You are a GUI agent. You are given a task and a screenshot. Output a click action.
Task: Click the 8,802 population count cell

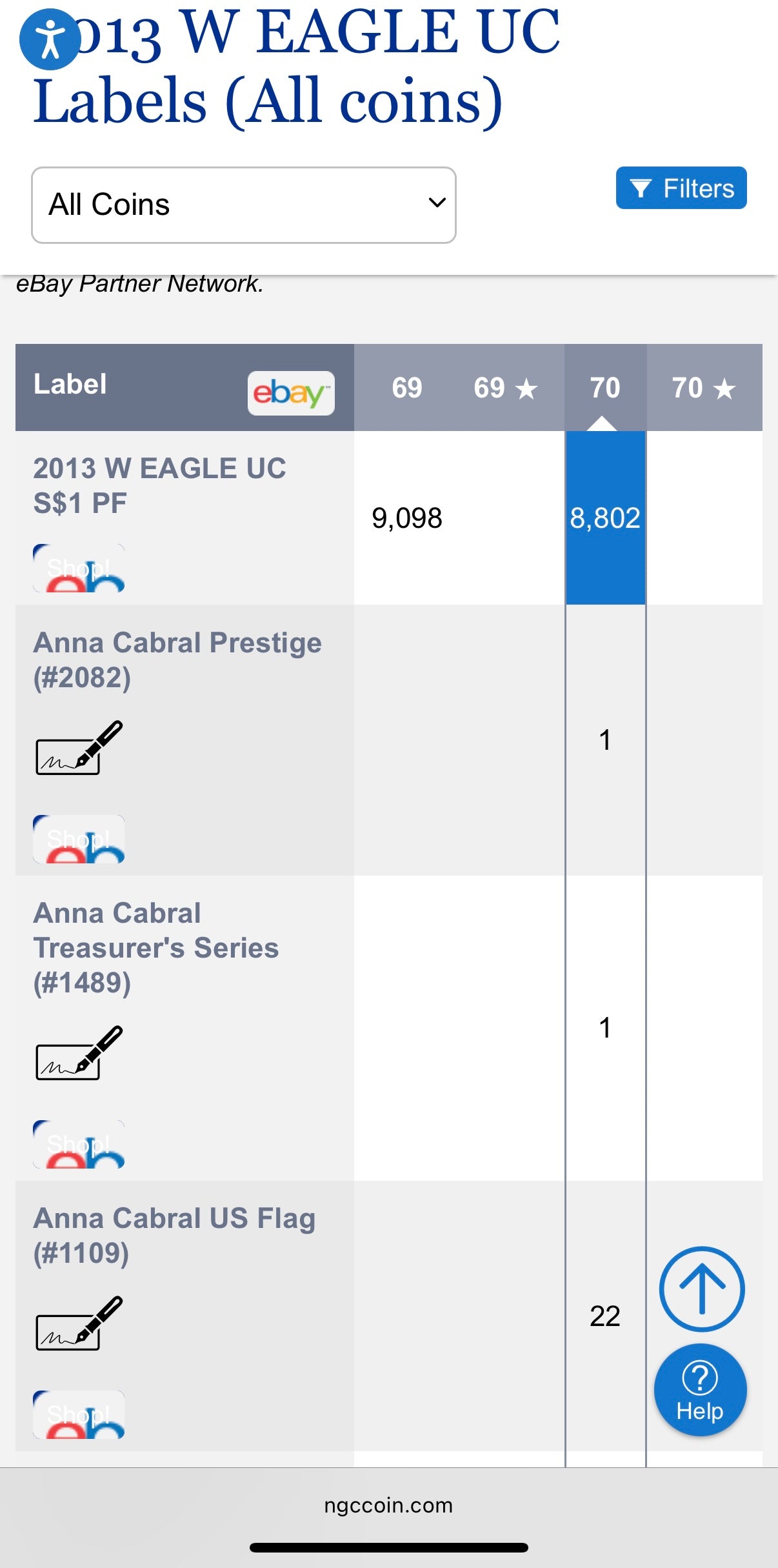pyautogui.click(x=605, y=518)
